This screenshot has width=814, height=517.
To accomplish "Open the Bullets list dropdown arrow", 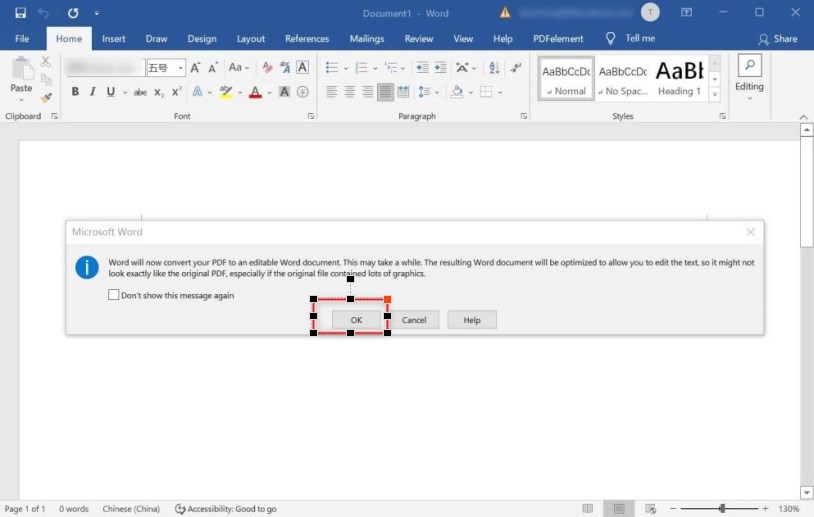I will point(346,68).
